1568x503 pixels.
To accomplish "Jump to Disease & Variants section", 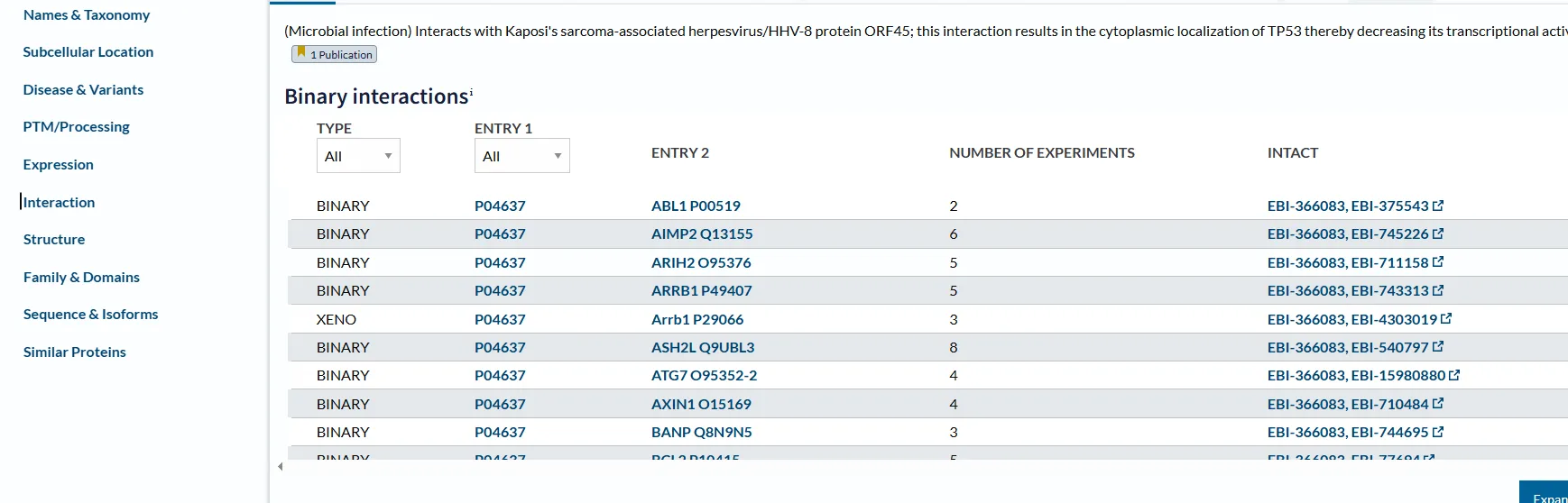I will (x=83, y=90).
